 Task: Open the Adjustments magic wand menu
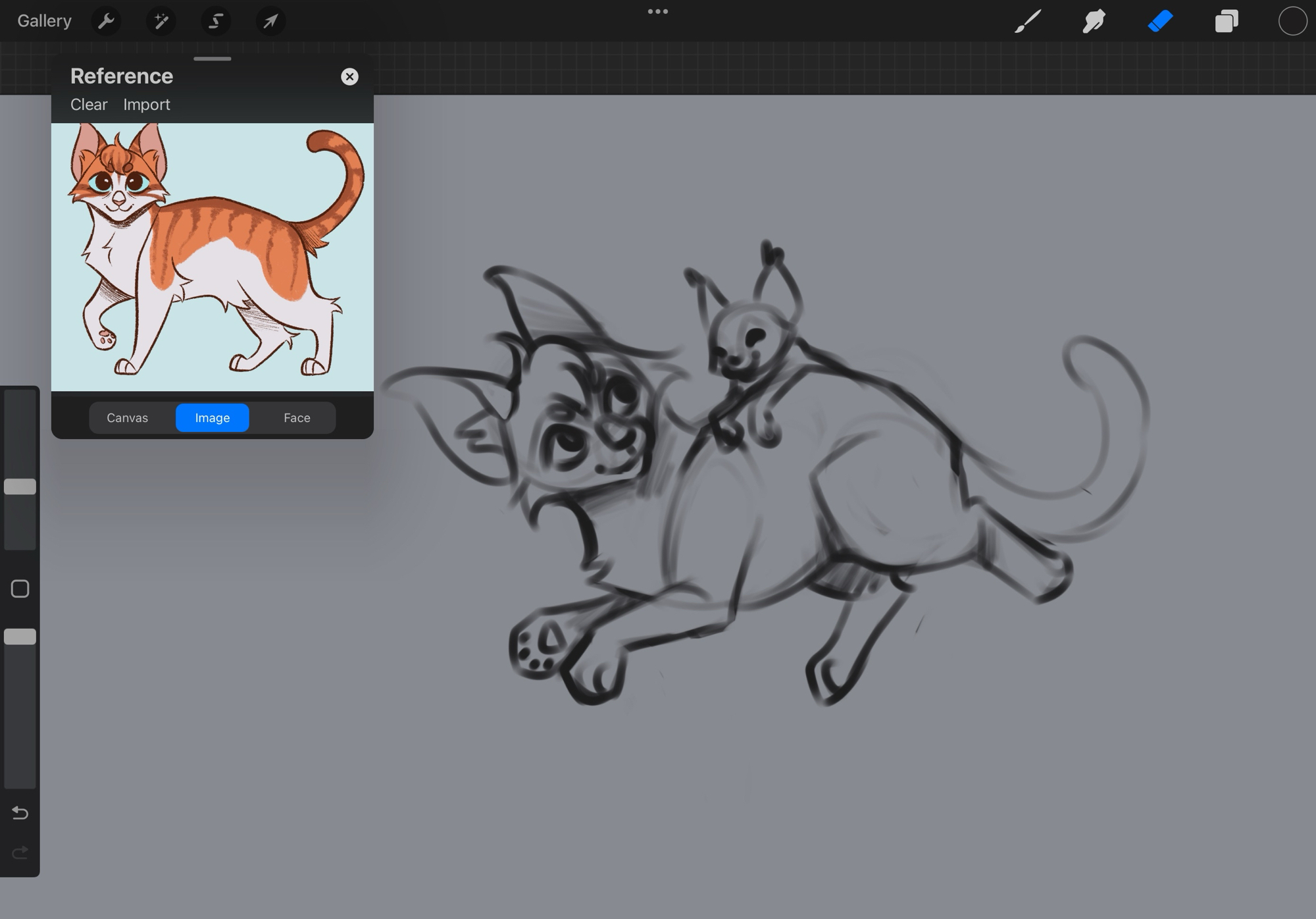pos(161,21)
